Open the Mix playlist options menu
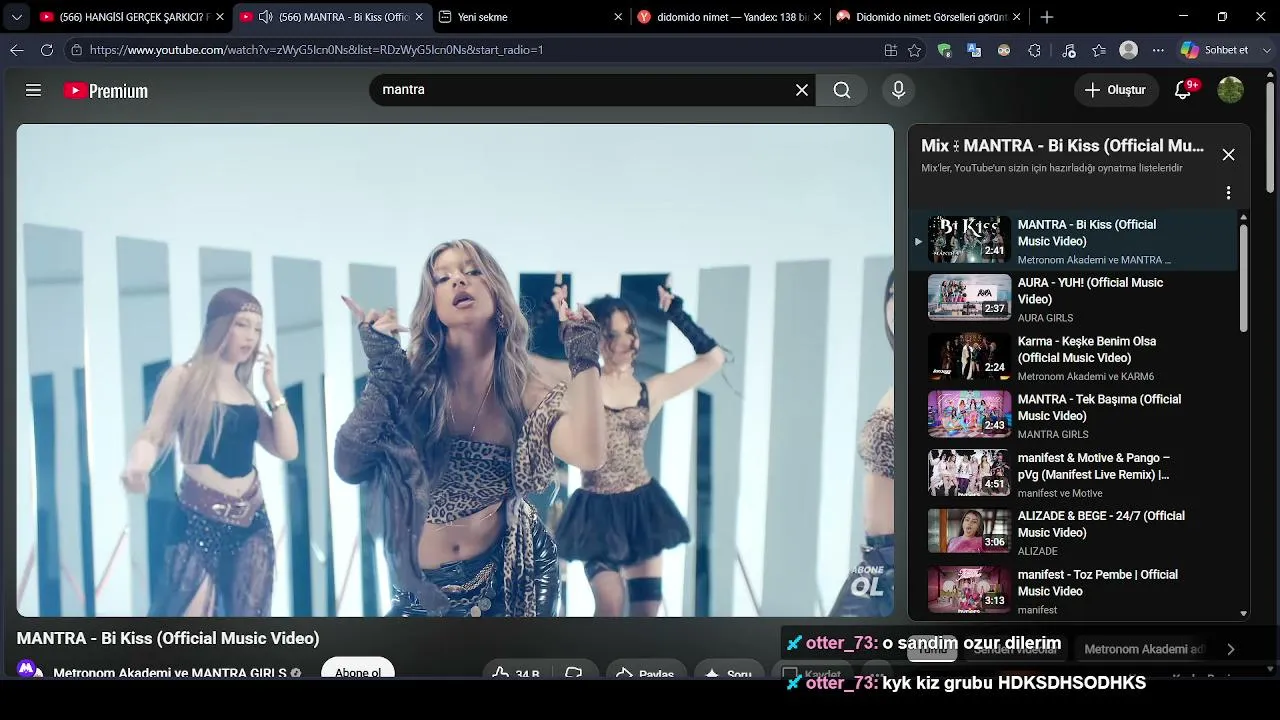 [x=1228, y=193]
